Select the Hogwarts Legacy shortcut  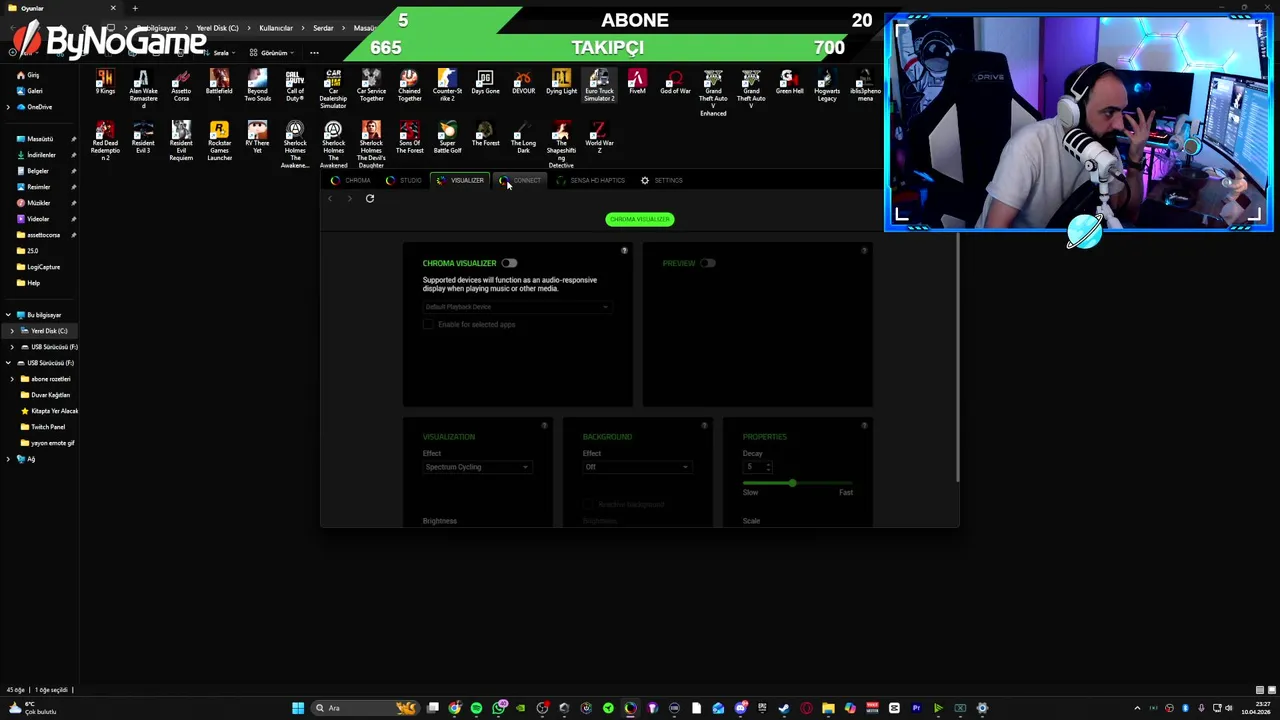pyautogui.click(x=827, y=86)
